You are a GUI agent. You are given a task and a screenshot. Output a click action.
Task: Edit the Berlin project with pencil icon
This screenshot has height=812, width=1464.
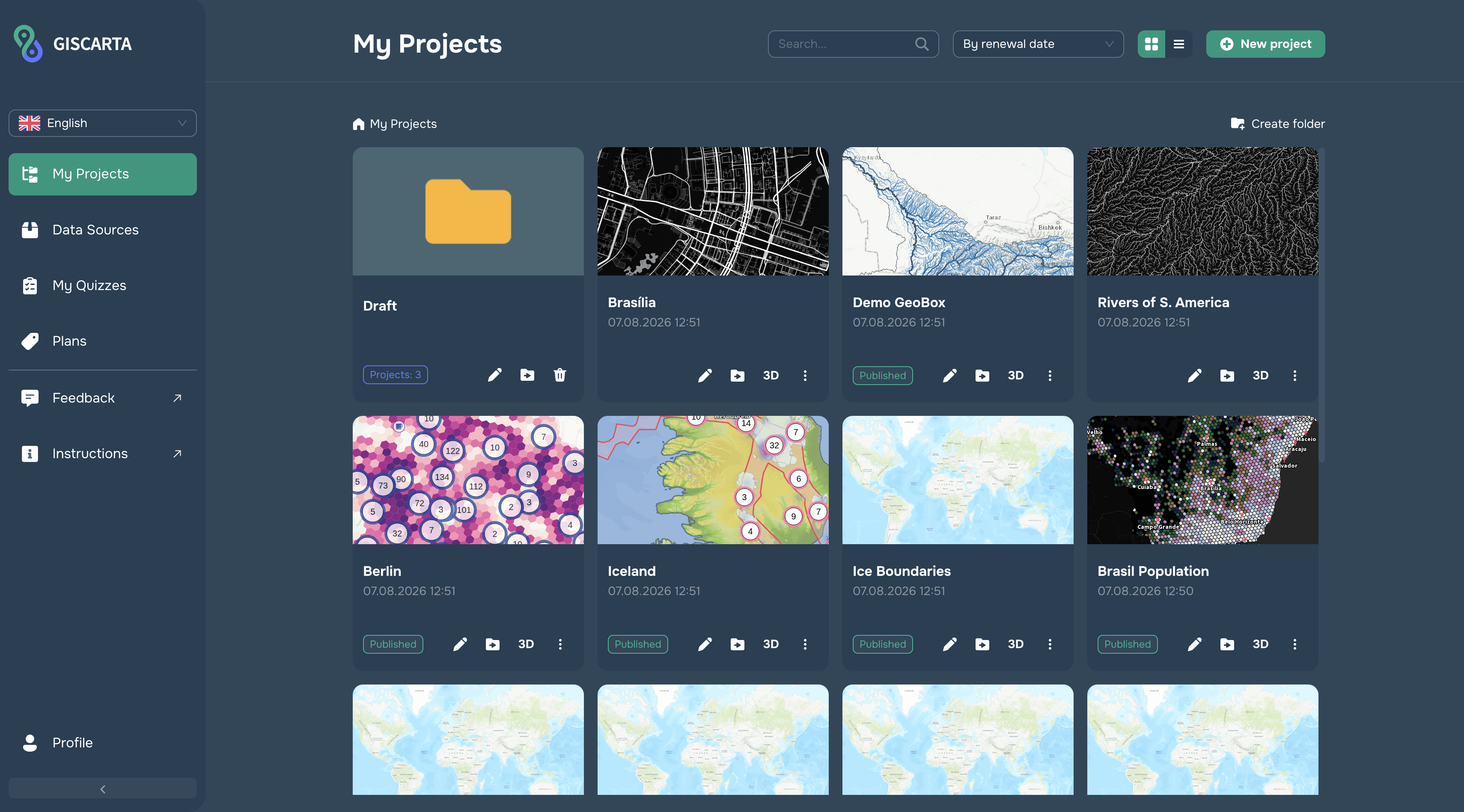click(460, 644)
